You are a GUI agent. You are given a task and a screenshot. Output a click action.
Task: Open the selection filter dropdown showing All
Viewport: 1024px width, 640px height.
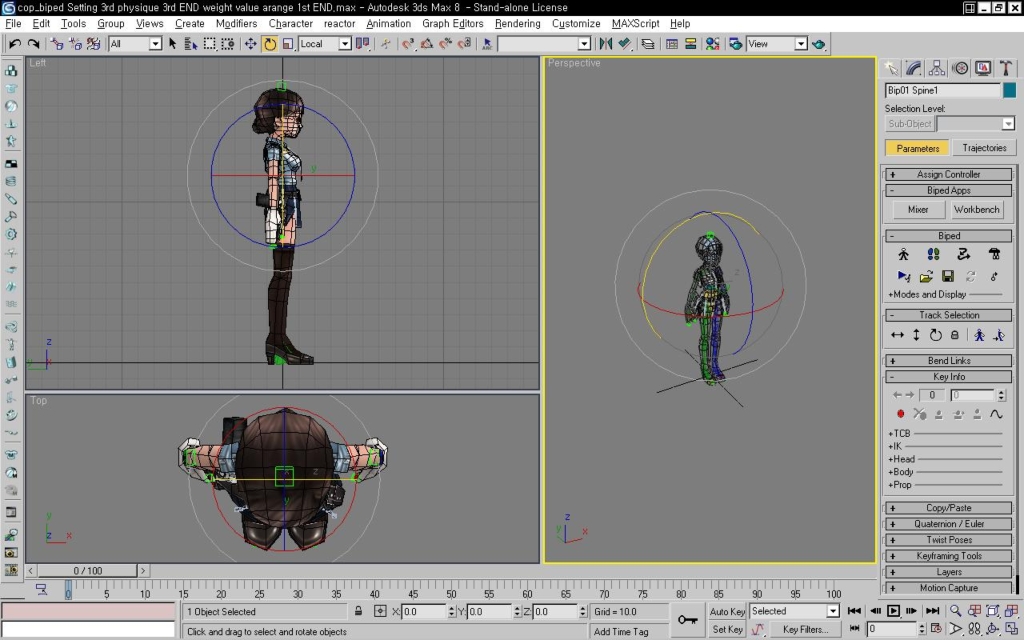click(x=135, y=44)
